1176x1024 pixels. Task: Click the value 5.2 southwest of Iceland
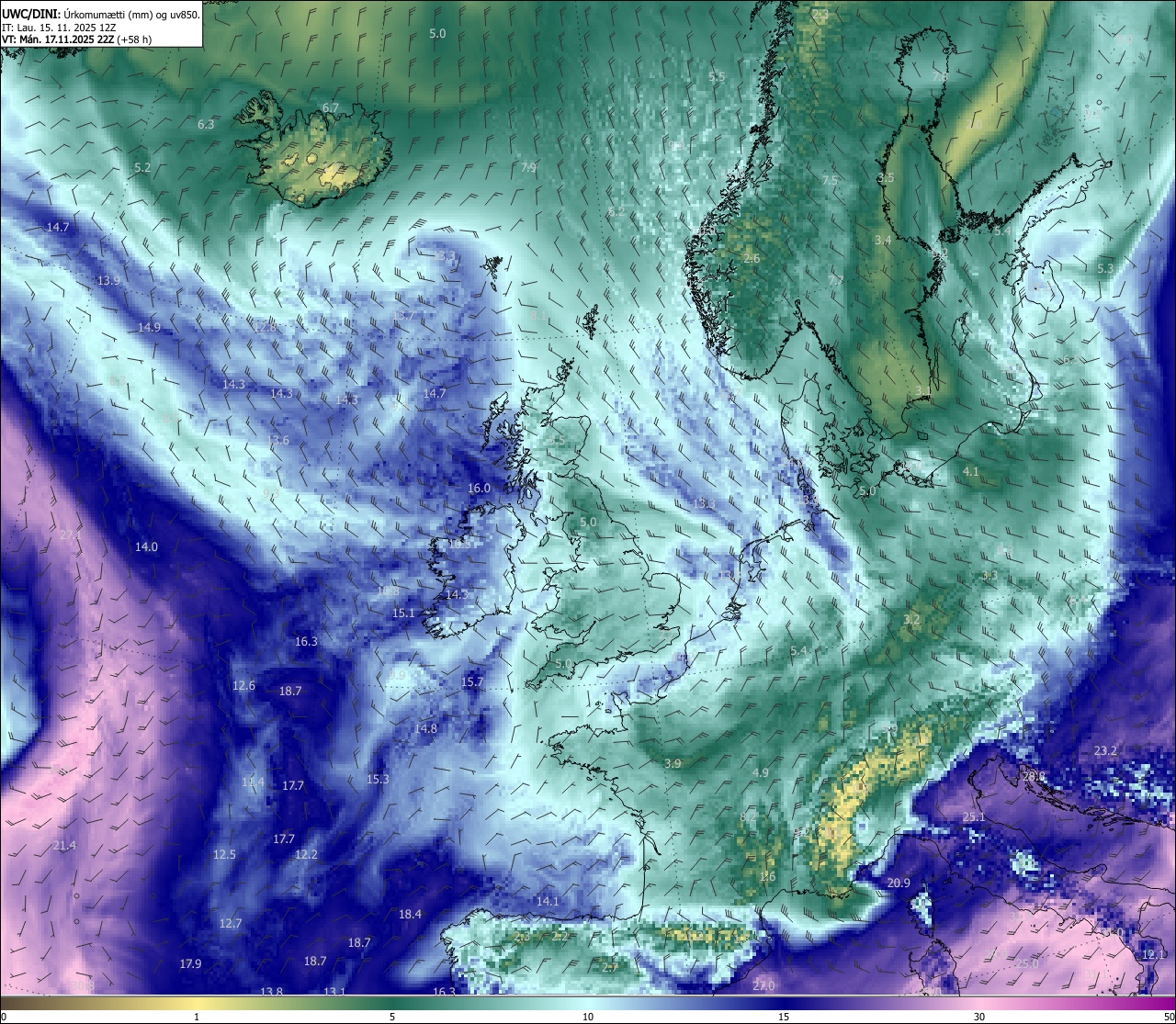click(x=142, y=168)
